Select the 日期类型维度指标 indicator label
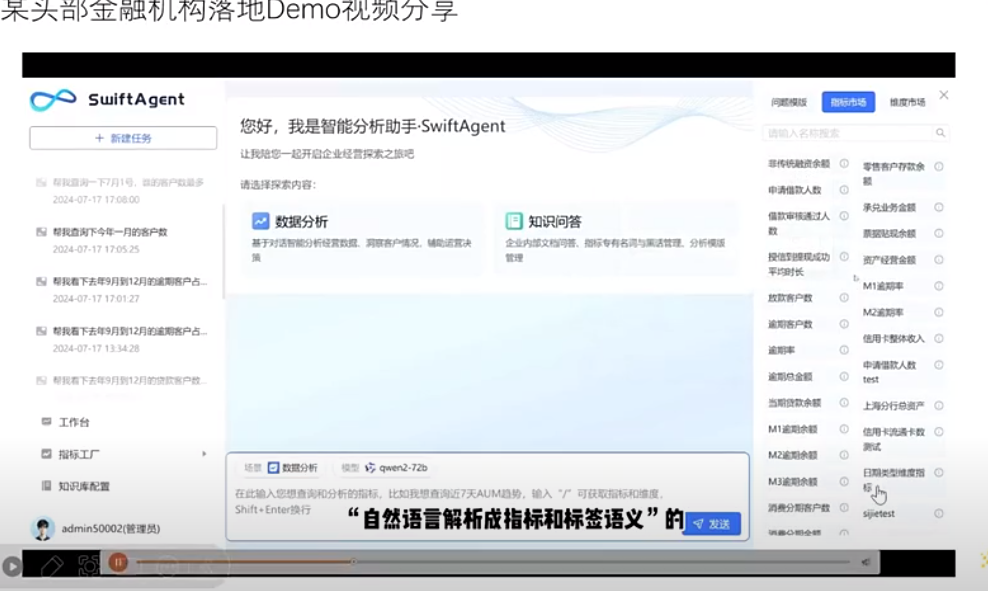988x591 pixels. click(893, 480)
